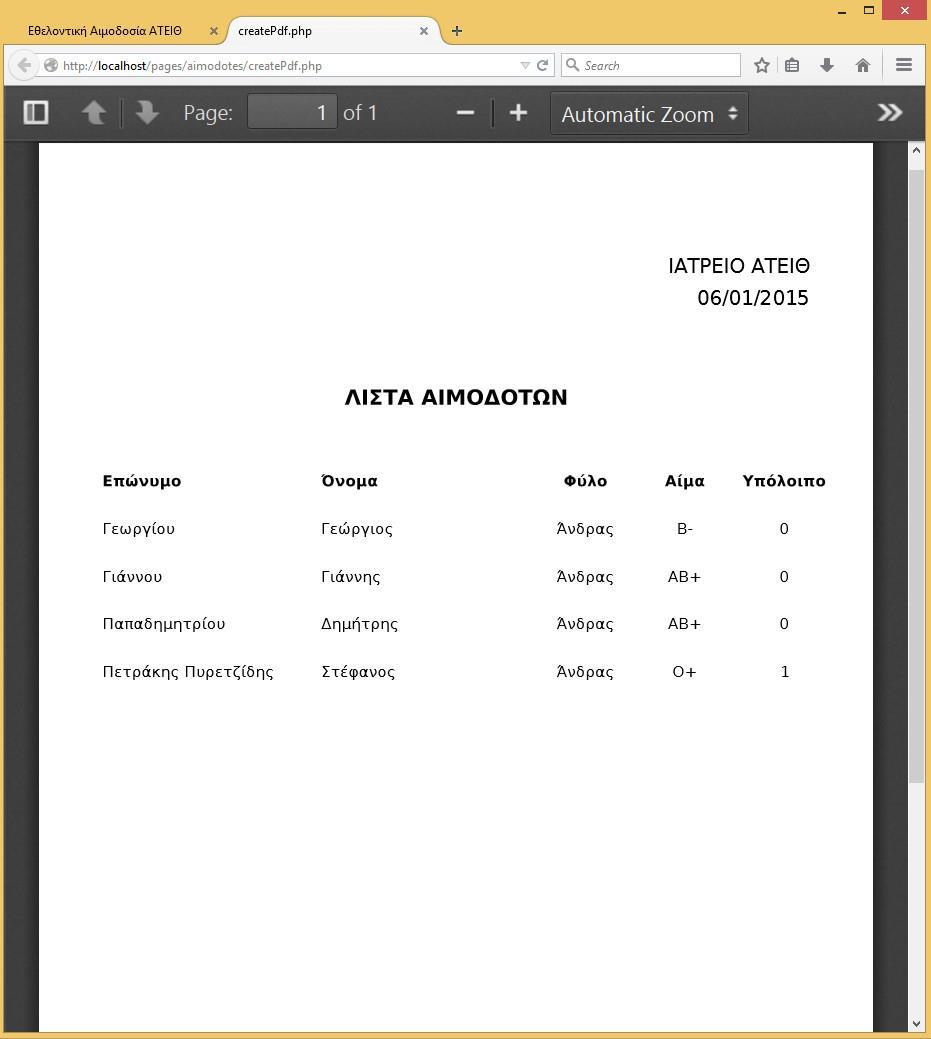The height and width of the screenshot is (1039, 931).
Task: Click the browser back button
Action: click(x=24, y=66)
